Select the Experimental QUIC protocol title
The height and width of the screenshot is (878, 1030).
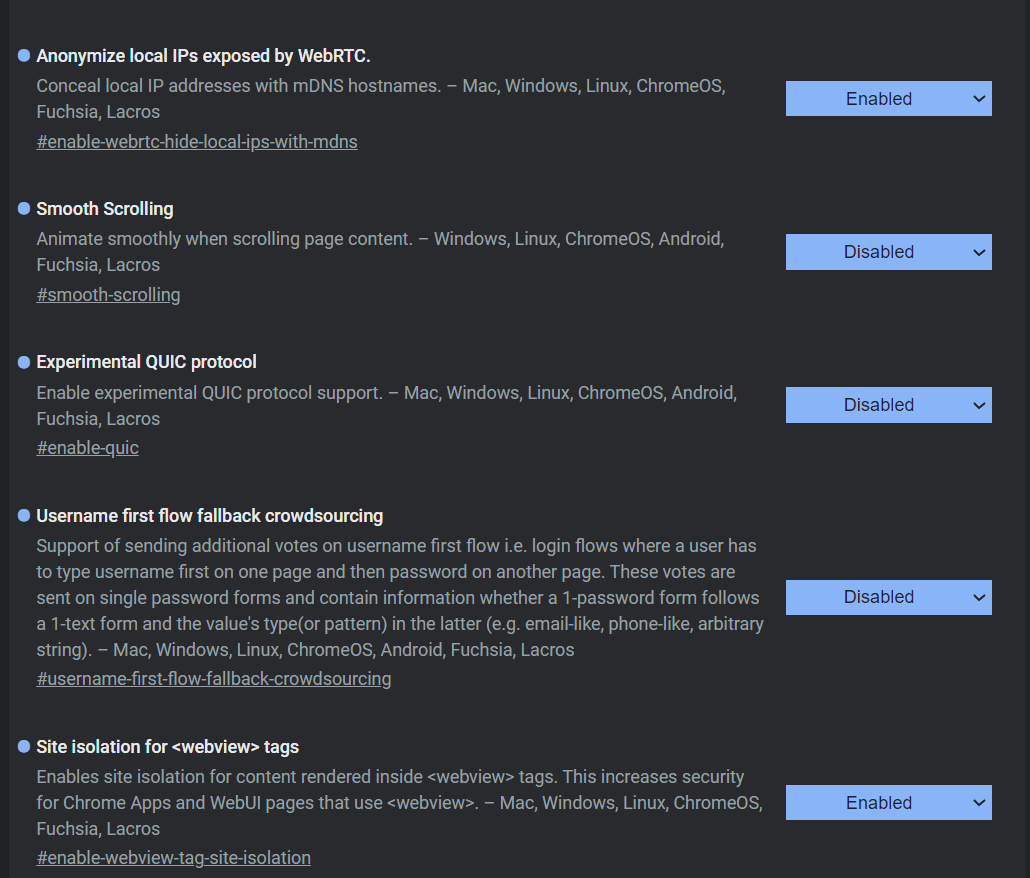[x=146, y=362]
